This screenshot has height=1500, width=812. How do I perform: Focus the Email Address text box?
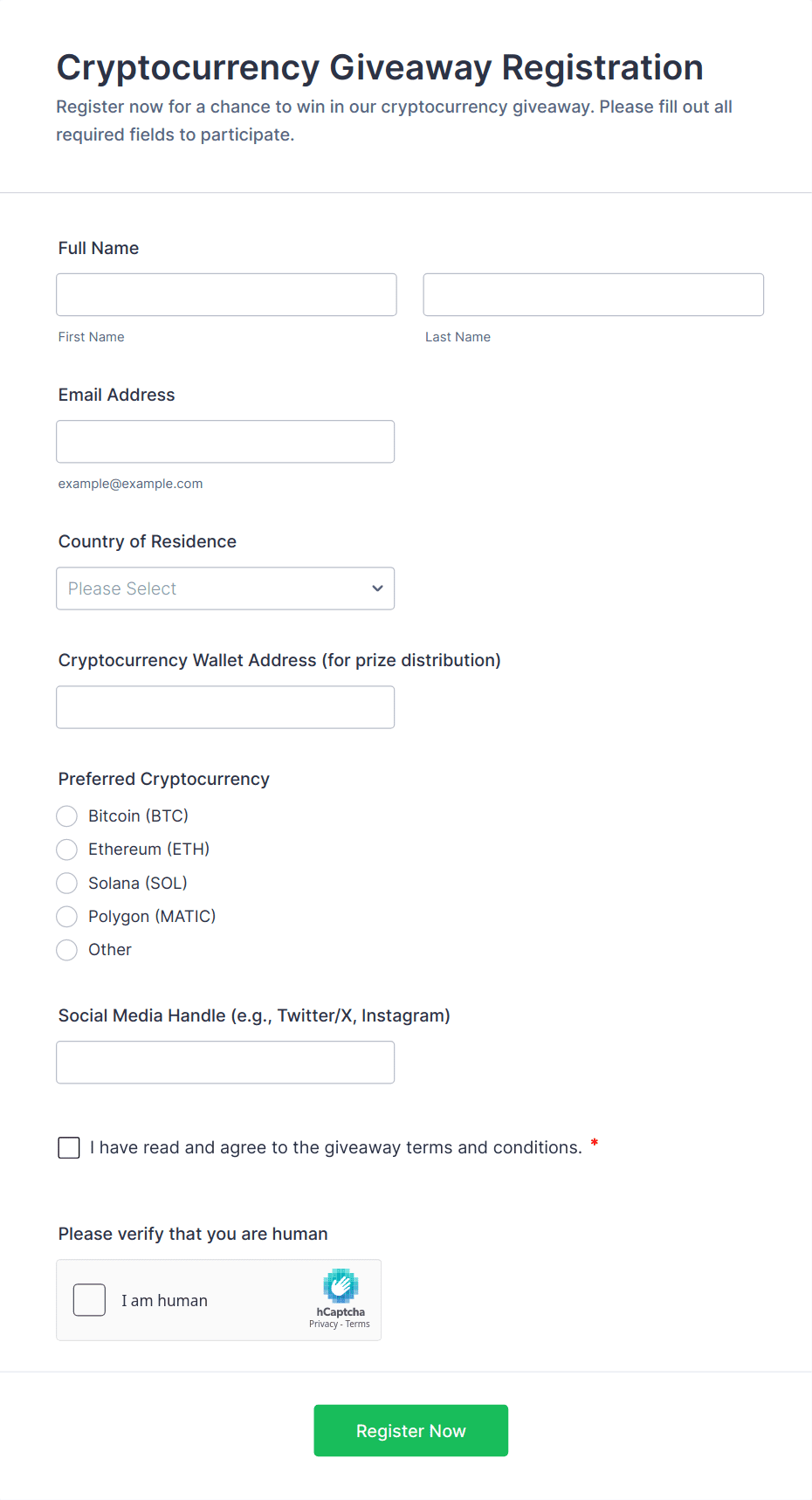point(225,442)
